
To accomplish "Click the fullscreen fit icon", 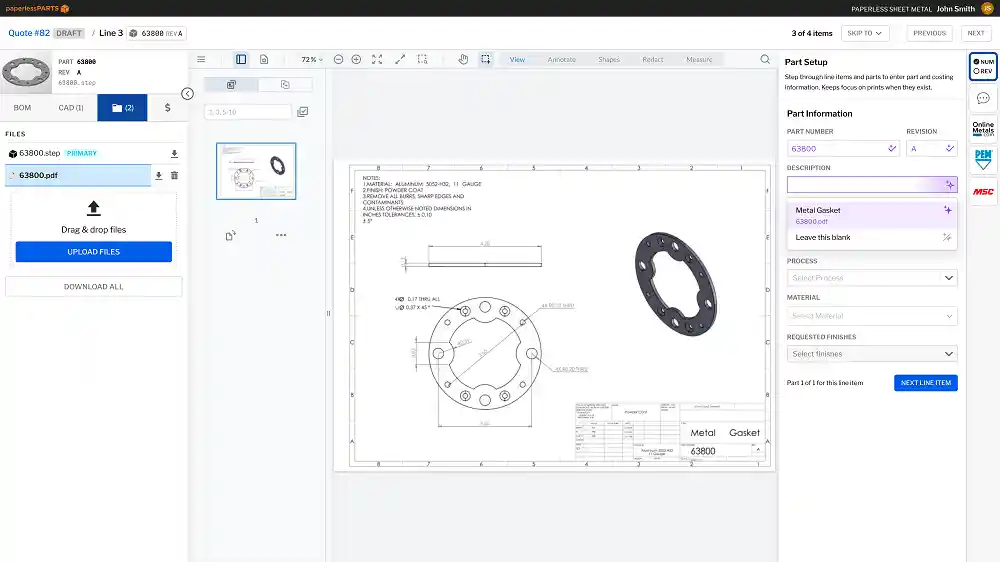I will 377,60.
